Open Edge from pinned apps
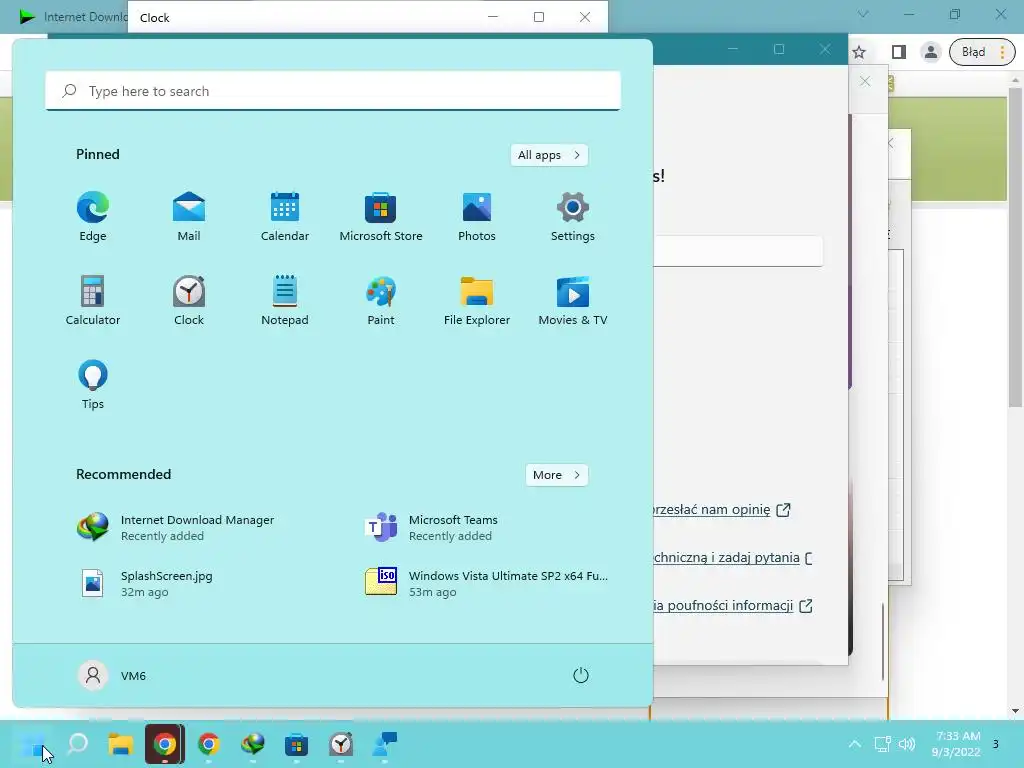The width and height of the screenshot is (1024, 768). click(x=93, y=217)
